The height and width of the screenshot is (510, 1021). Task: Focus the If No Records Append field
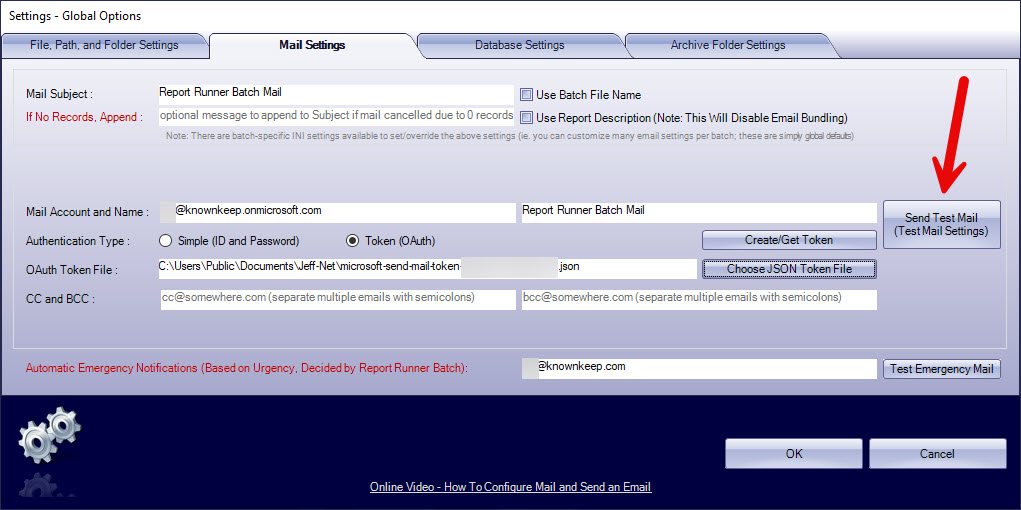point(335,116)
